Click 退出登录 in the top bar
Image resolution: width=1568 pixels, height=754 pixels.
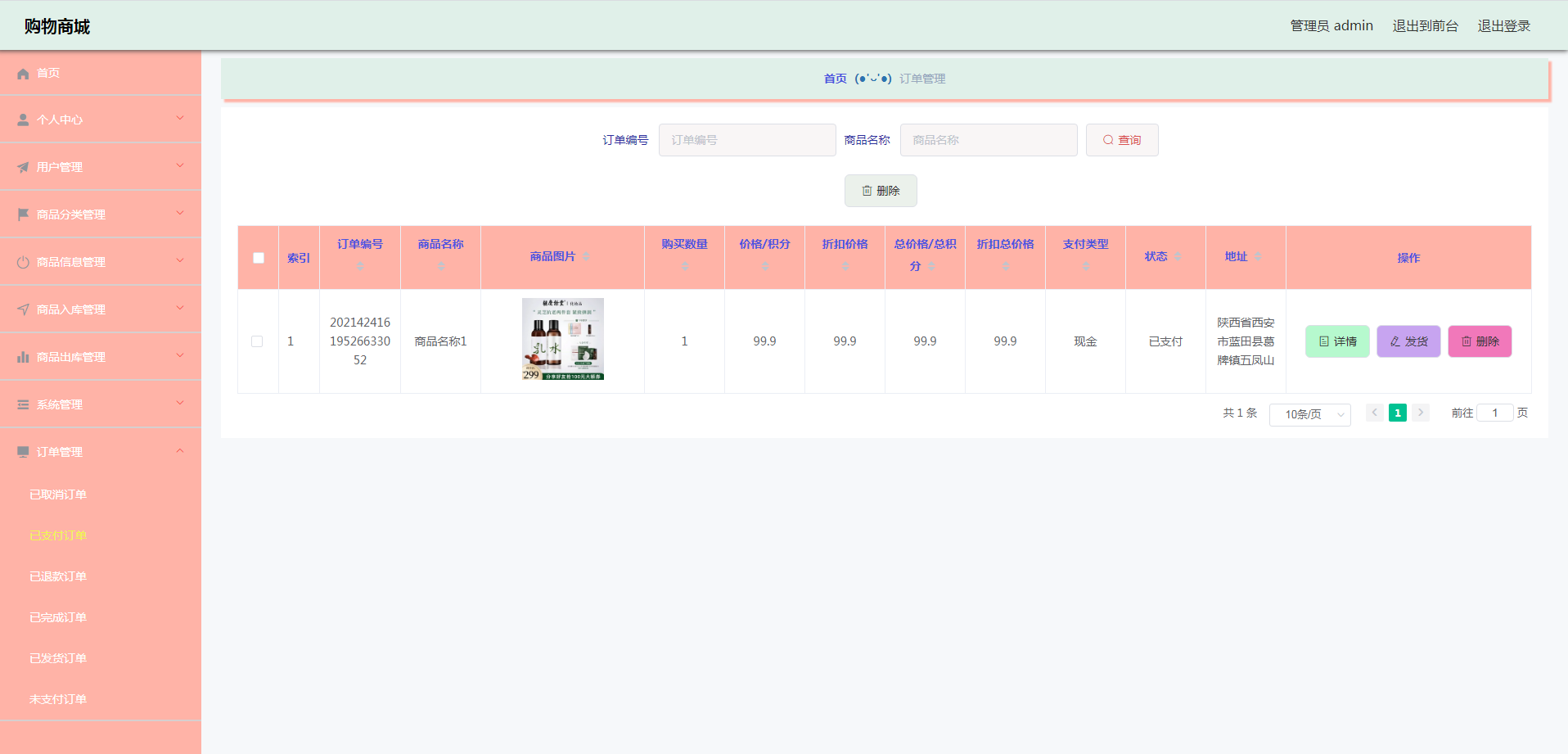(x=1504, y=26)
